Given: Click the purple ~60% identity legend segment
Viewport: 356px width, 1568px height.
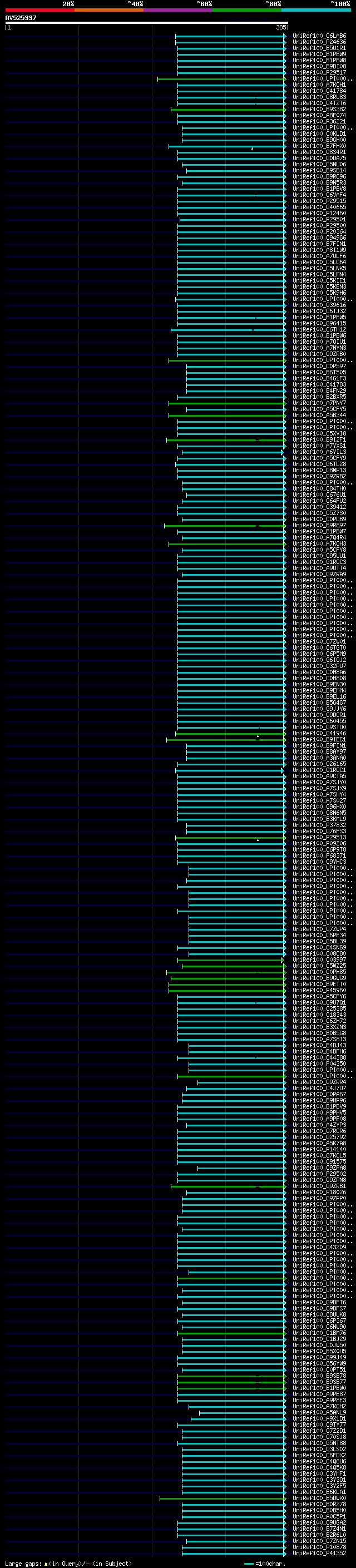Looking at the screenshot, I should point(179,10).
